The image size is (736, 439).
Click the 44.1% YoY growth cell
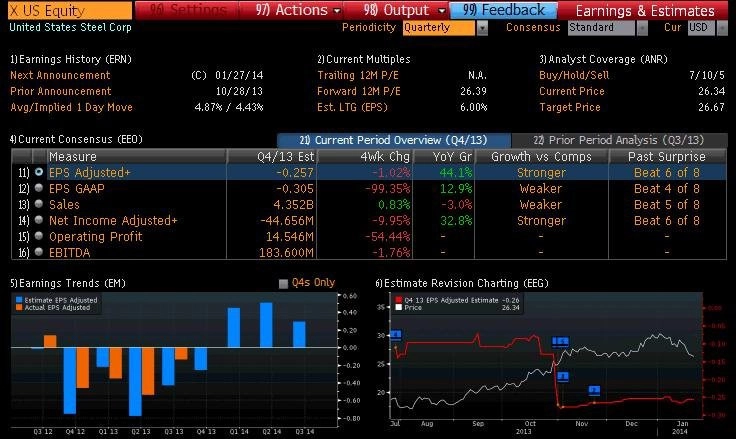click(456, 172)
